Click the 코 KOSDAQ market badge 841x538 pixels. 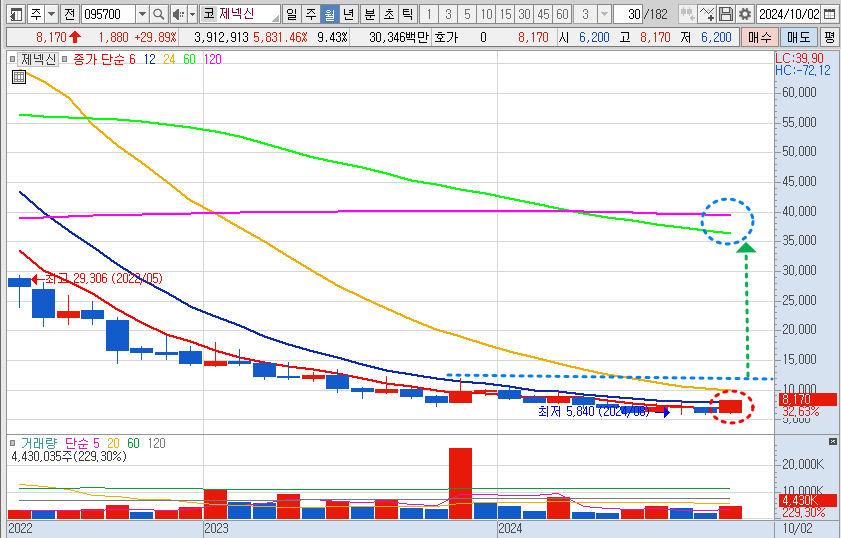(x=209, y=14)
